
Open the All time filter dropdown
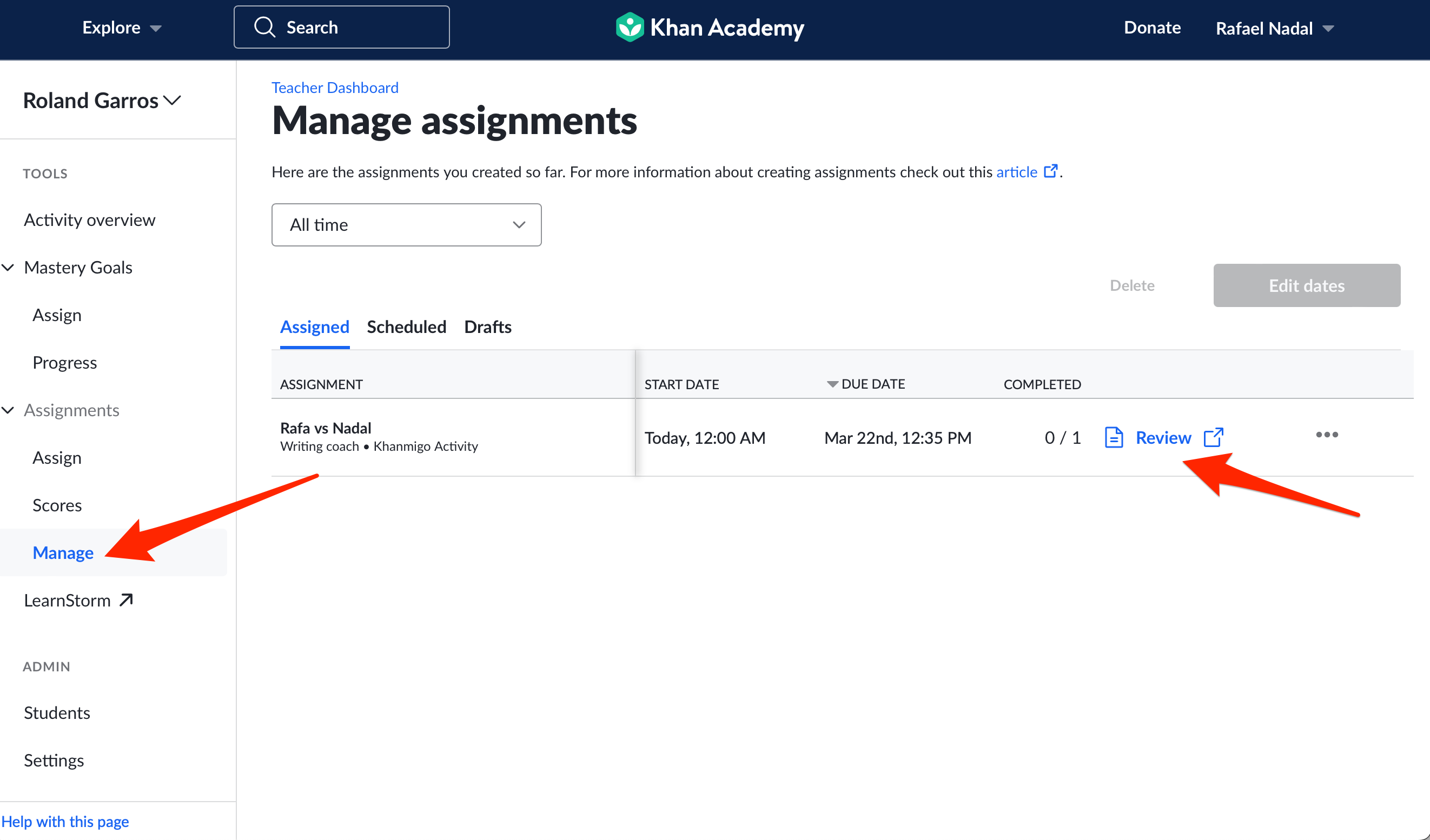[406, 225]
